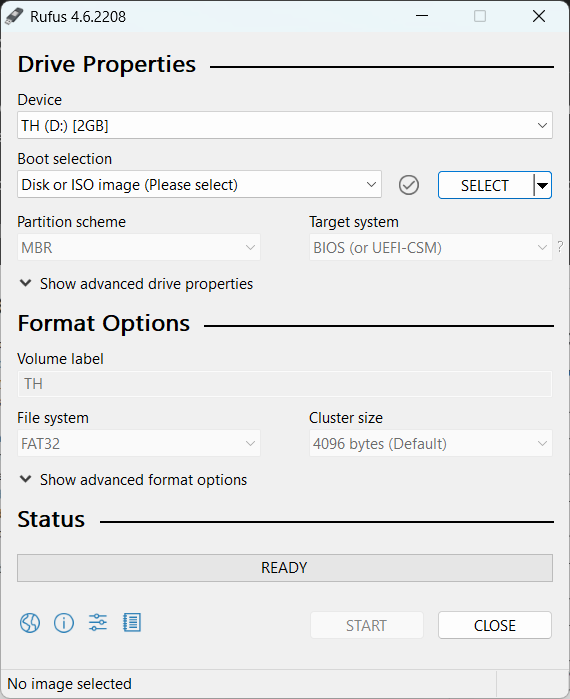
Task: Click the SELECT button
Action: (485, 185)
